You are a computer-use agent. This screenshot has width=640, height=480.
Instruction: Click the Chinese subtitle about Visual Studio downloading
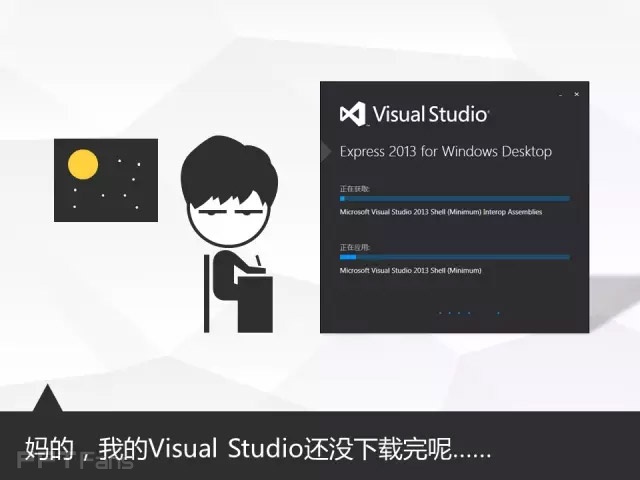257,447
